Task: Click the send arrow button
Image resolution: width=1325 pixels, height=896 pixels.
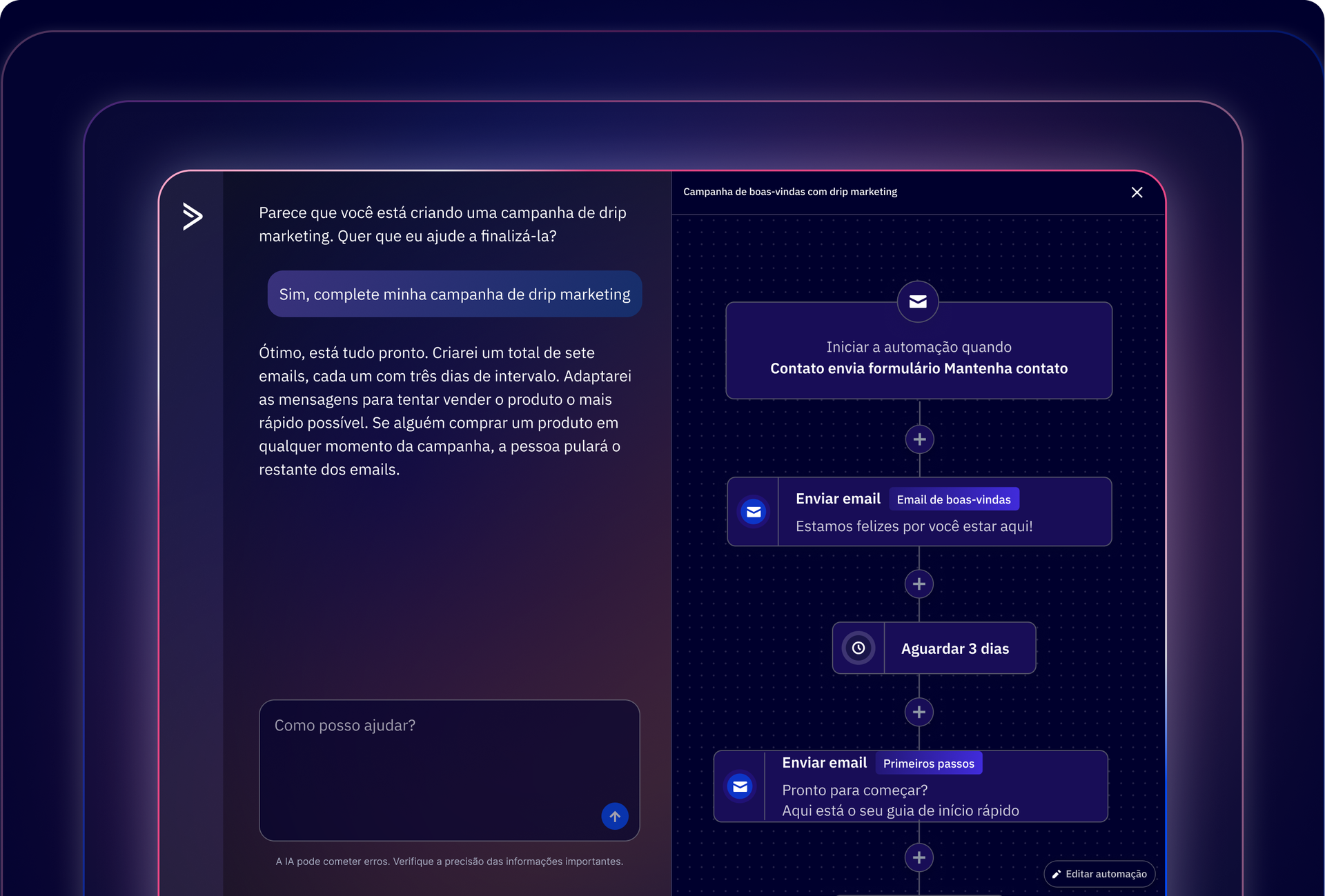Action: coord(614,816)
